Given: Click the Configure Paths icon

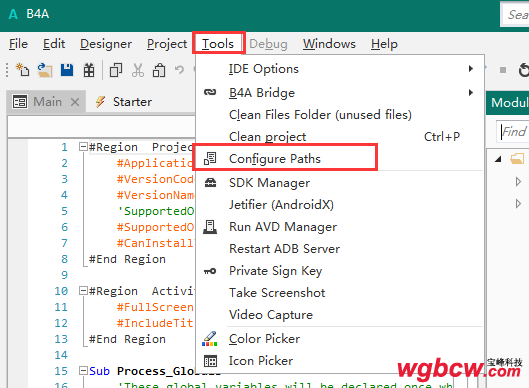Looking at the screenshot, I should [x=210, y=159].
